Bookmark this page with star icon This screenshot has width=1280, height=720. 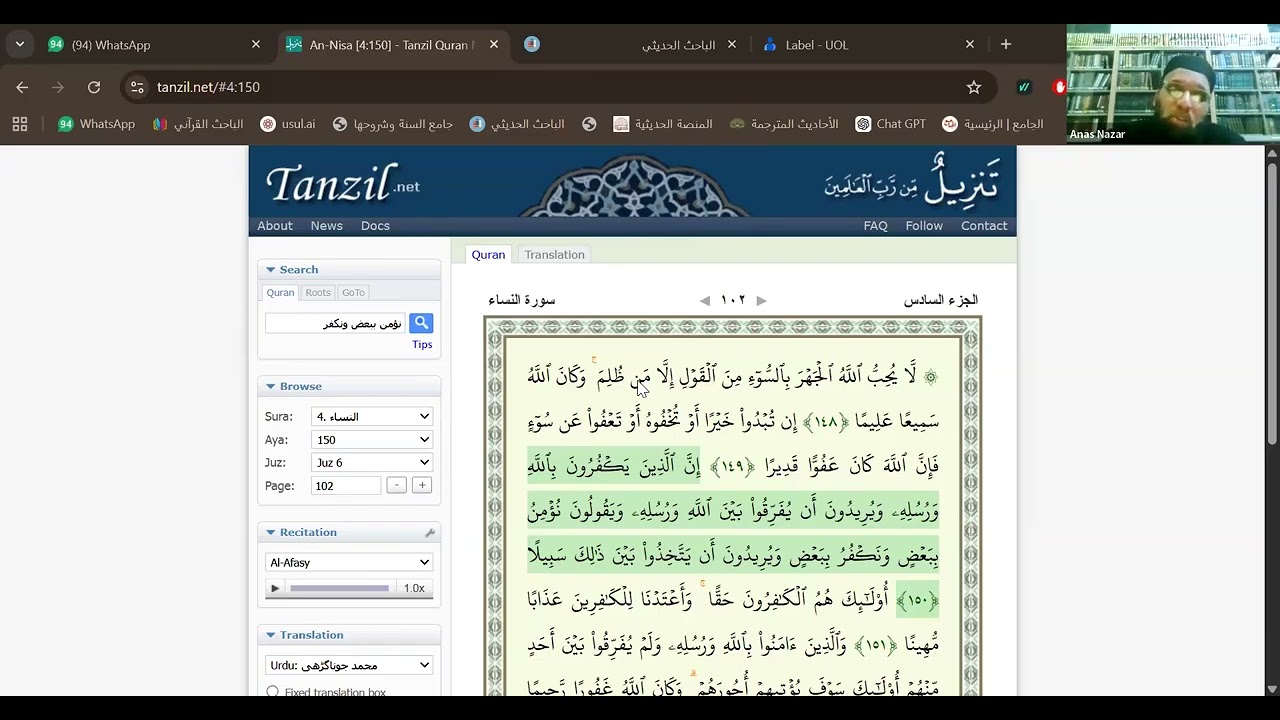pos(974,87)
